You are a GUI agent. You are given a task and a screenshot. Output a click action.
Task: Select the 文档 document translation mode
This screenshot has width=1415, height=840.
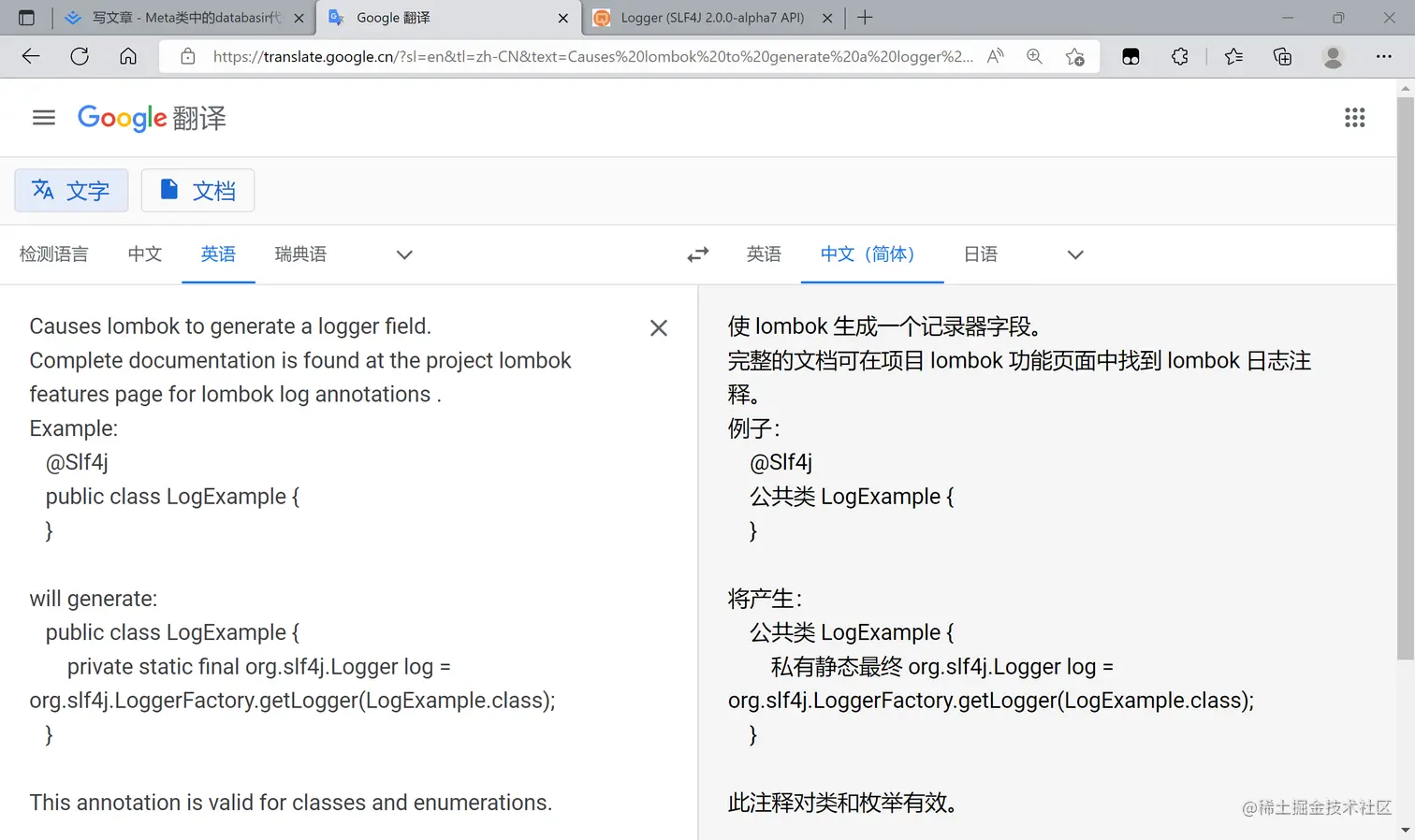click(197, 191)
